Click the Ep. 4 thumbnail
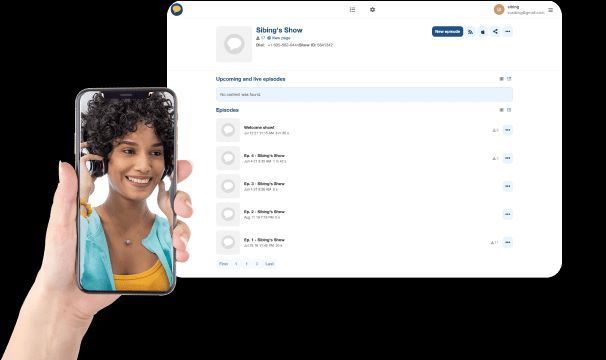 228,158
